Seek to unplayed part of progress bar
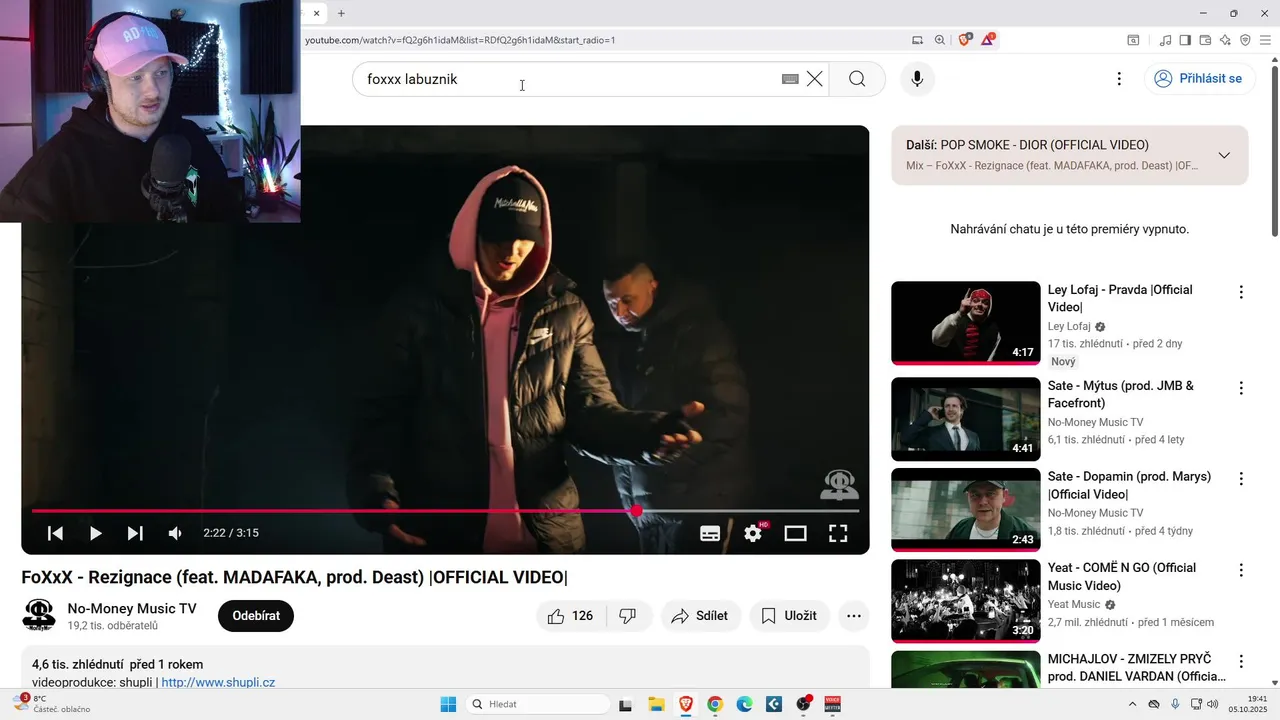 tap(750, 511)
